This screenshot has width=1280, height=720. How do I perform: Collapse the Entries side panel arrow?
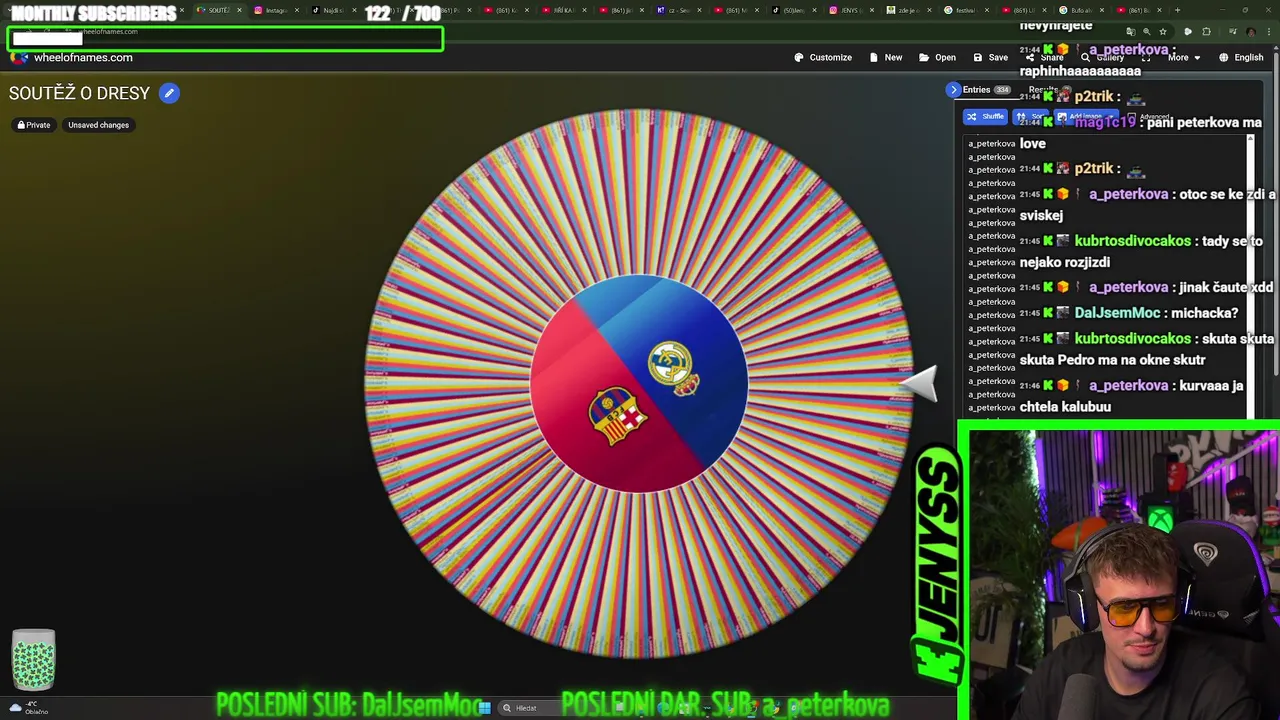pos(953,89)
